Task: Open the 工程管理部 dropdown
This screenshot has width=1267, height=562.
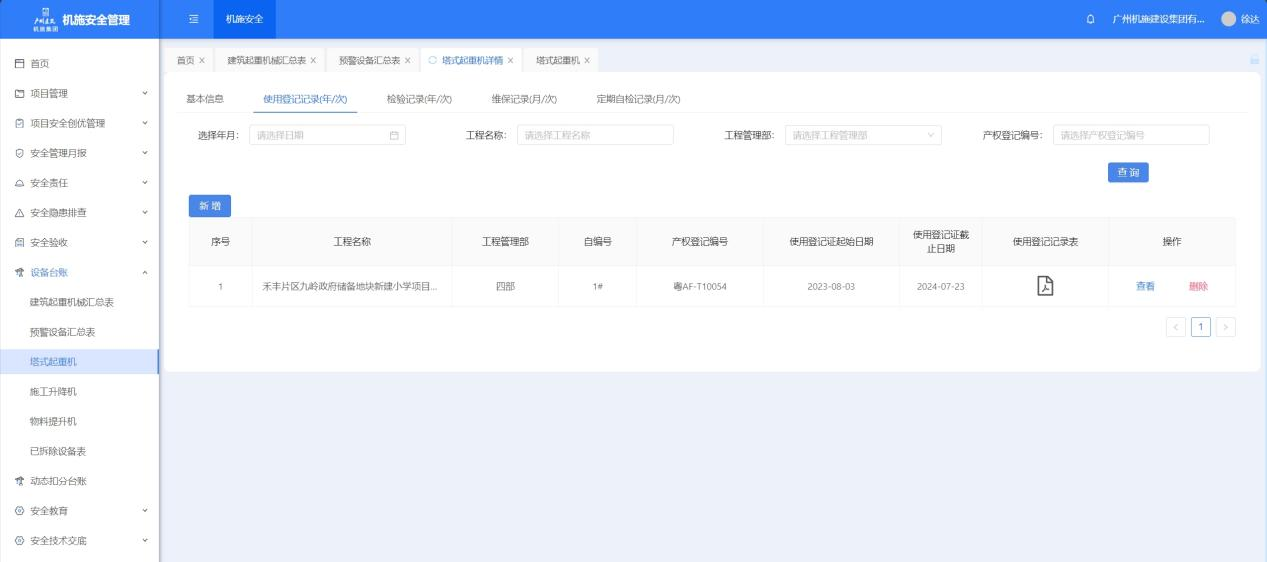Action: (x=862, y=136)
